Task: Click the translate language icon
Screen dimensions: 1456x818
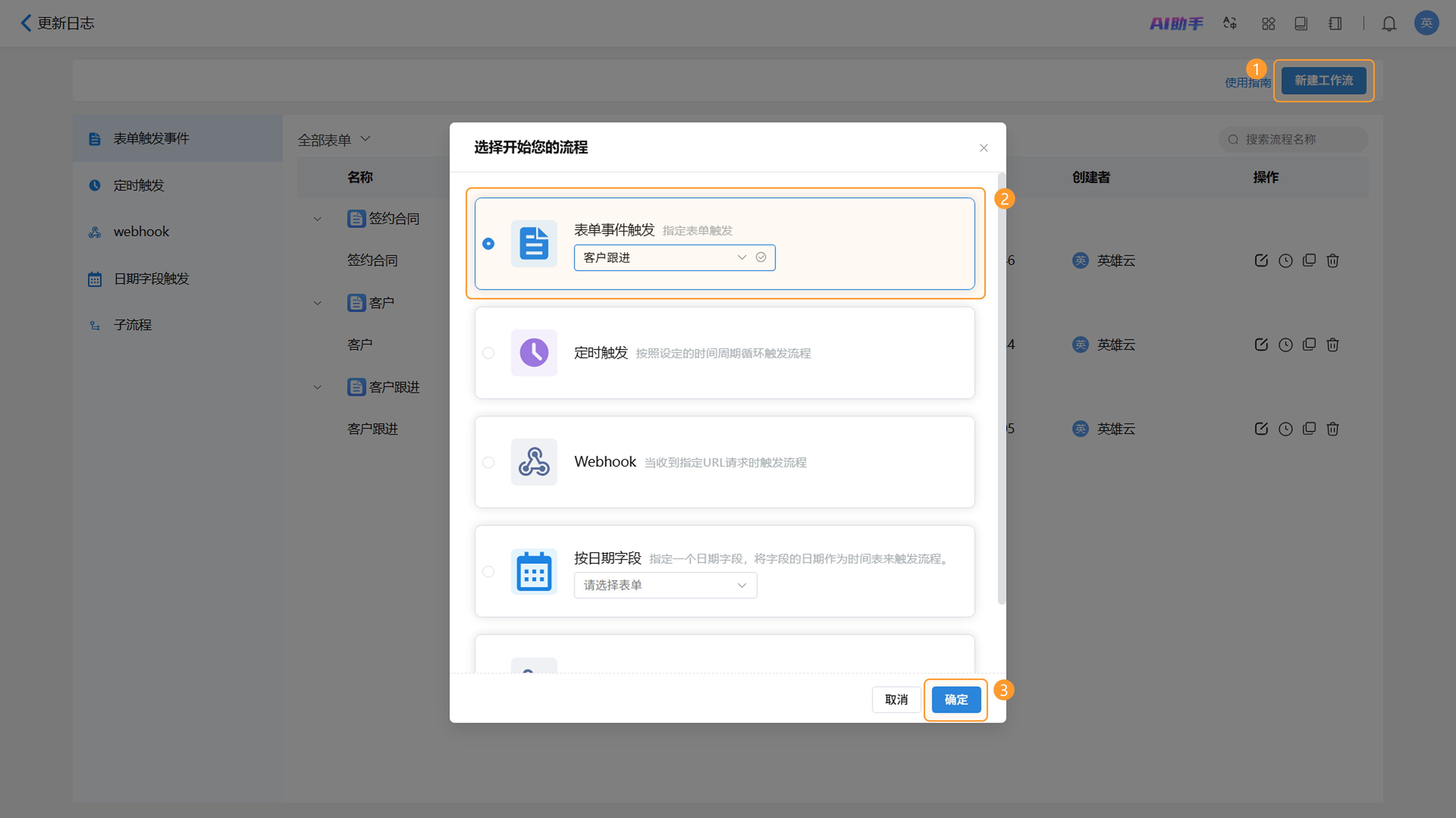Action: (1230, 23)
